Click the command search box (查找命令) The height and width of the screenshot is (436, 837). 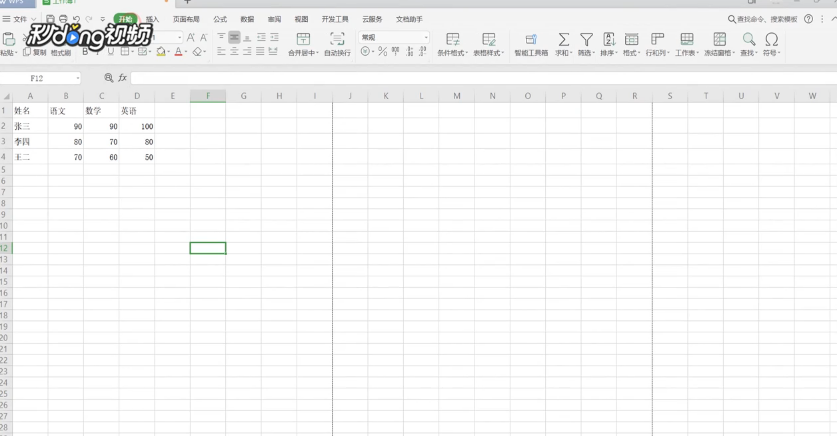tap(763, 19)
